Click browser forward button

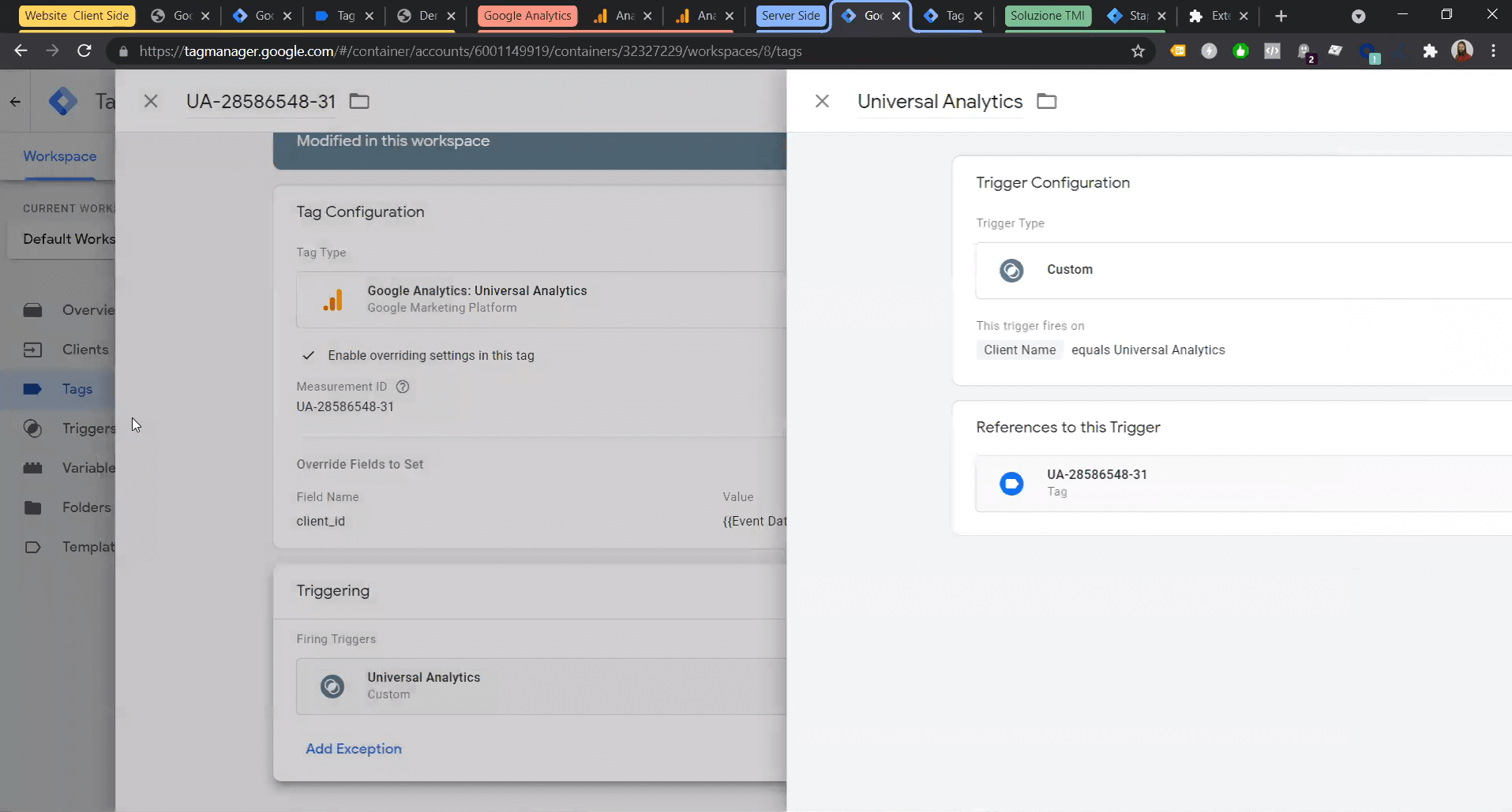52,51
